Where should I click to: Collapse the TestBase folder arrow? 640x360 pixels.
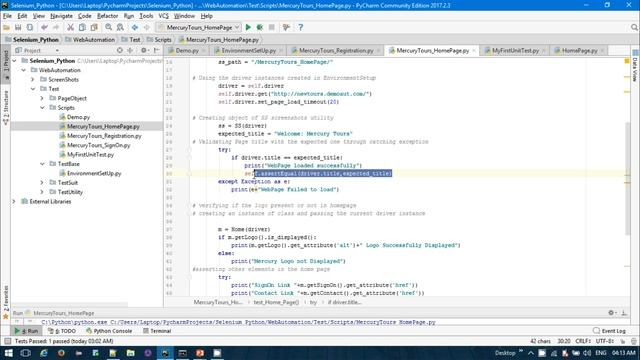pos(42,164)
